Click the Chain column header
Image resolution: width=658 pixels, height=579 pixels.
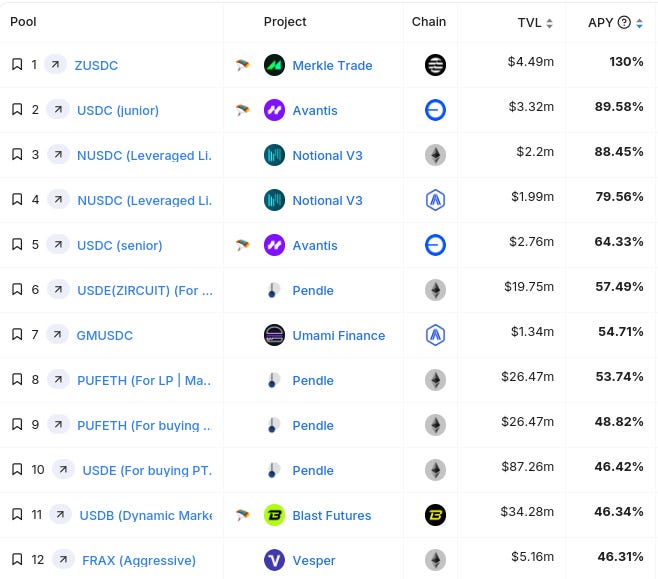tap(429, 22)
